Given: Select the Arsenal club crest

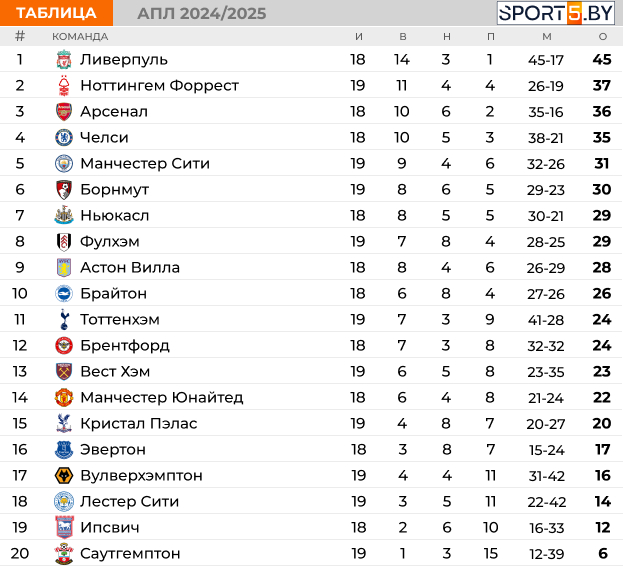Looking at the screenshot, I should tap(64, 112).
